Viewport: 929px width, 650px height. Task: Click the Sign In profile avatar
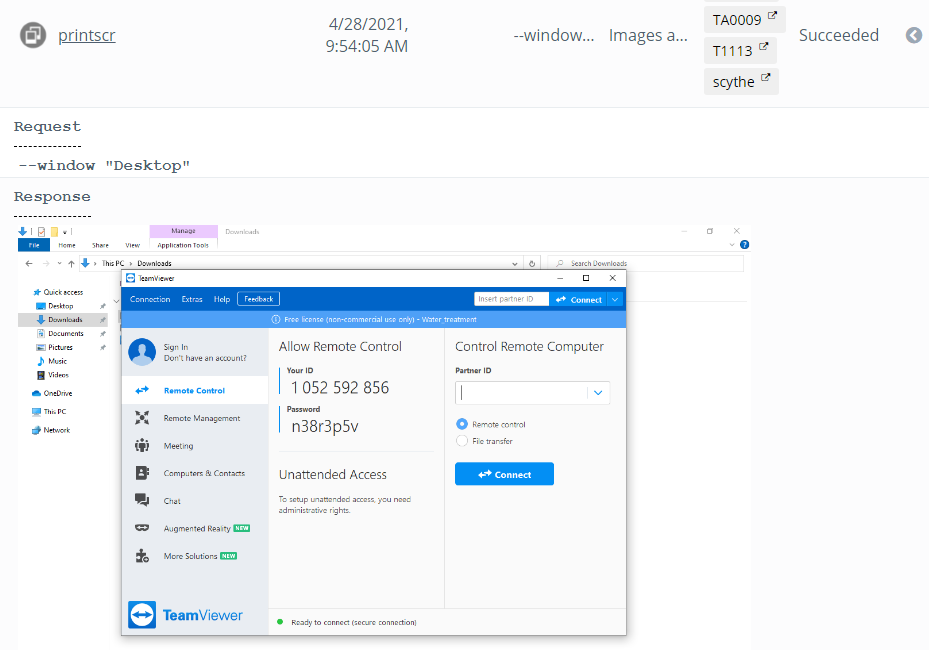142,352
